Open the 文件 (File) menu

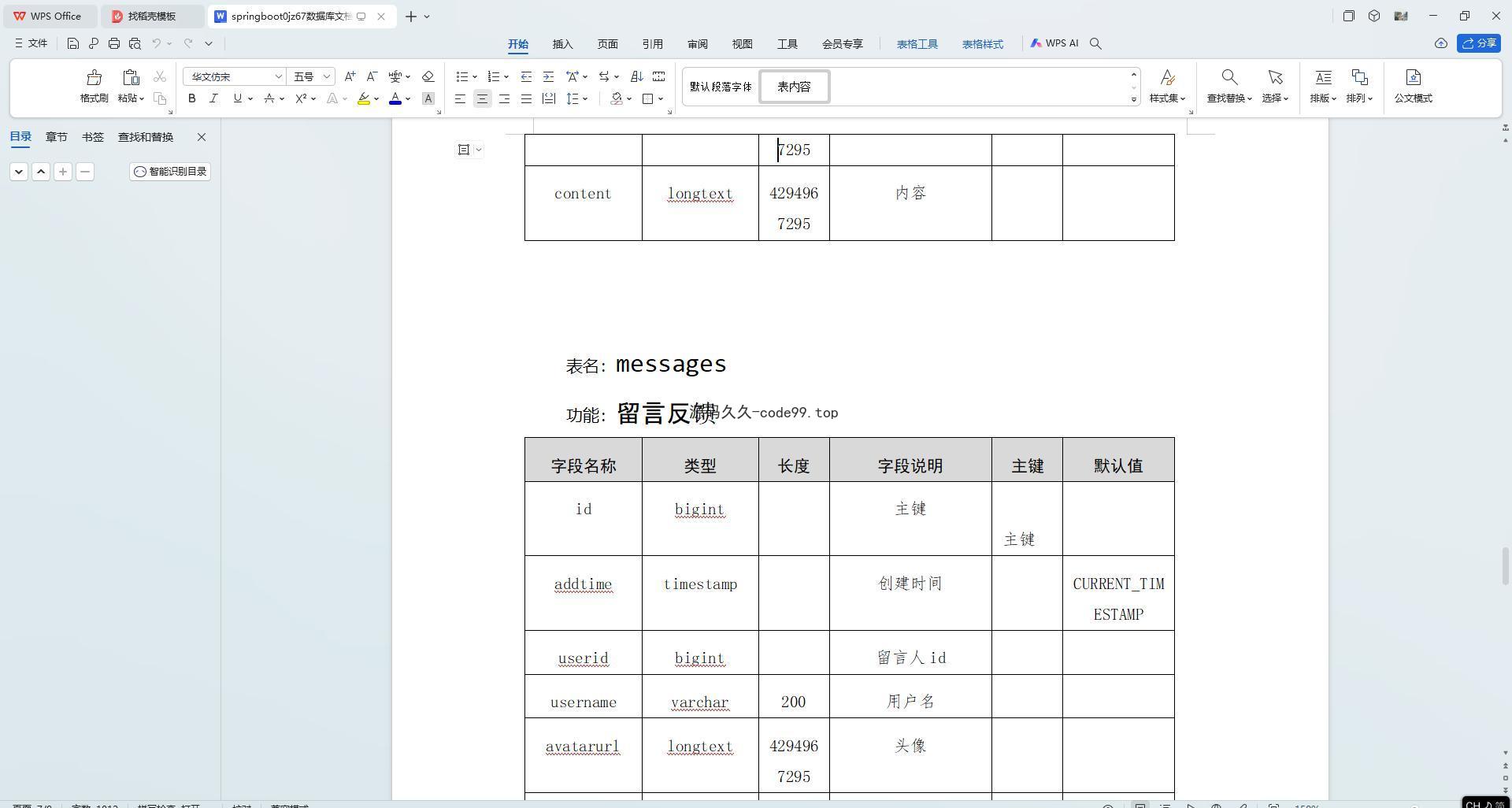[x=31, y=43]
